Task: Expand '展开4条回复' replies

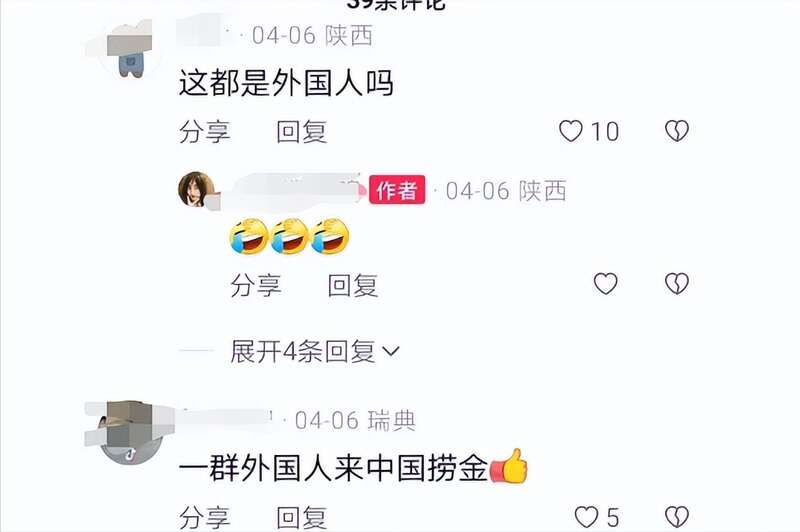Action: (314, 352)
